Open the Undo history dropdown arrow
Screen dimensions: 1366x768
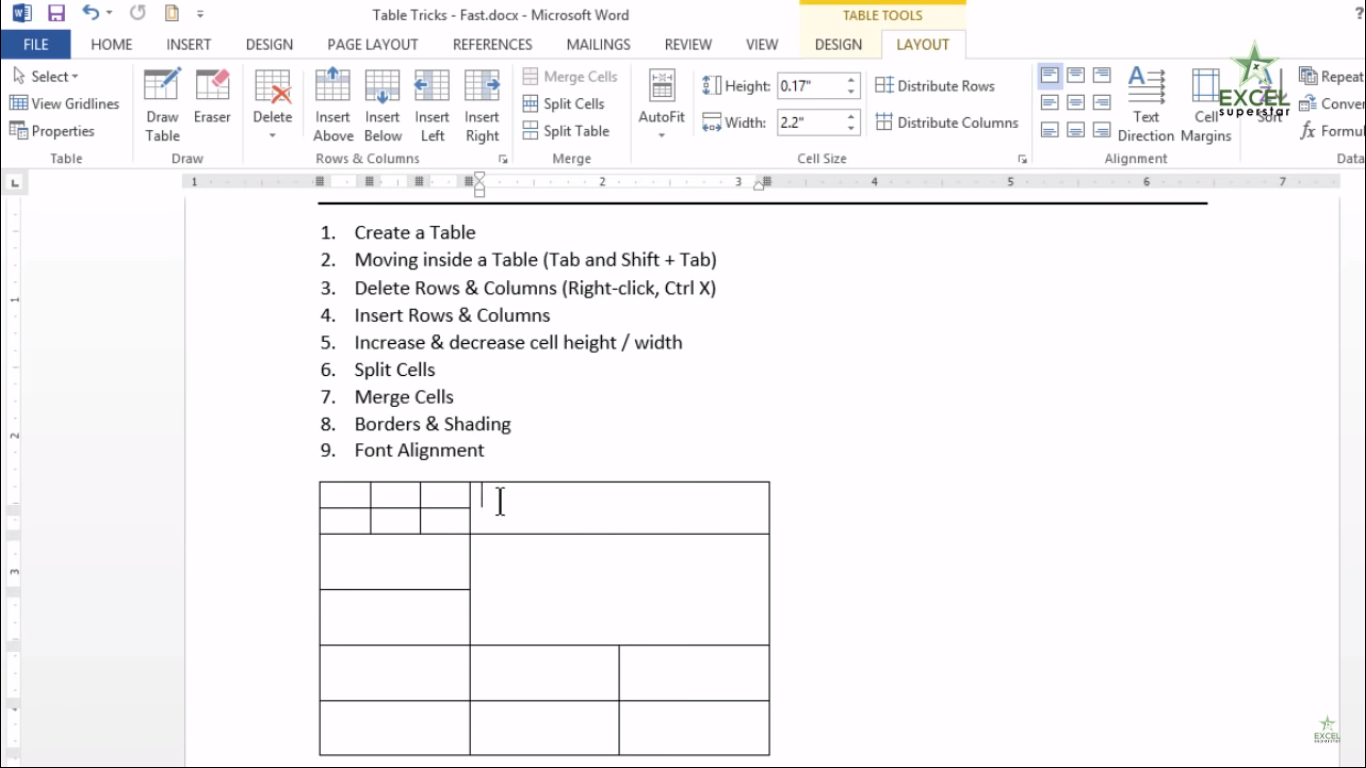pos(109,14)
